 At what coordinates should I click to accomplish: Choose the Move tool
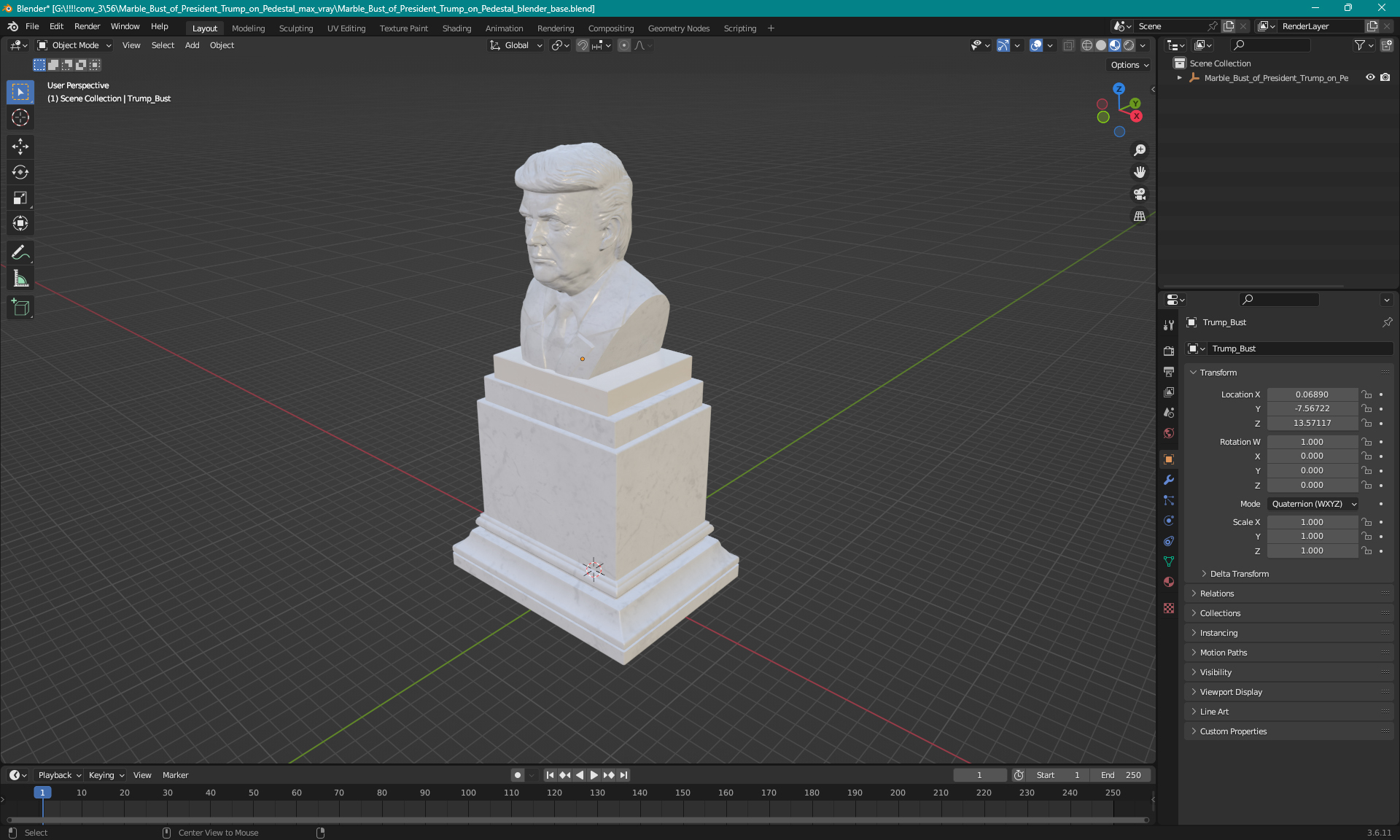click(20, 147)
